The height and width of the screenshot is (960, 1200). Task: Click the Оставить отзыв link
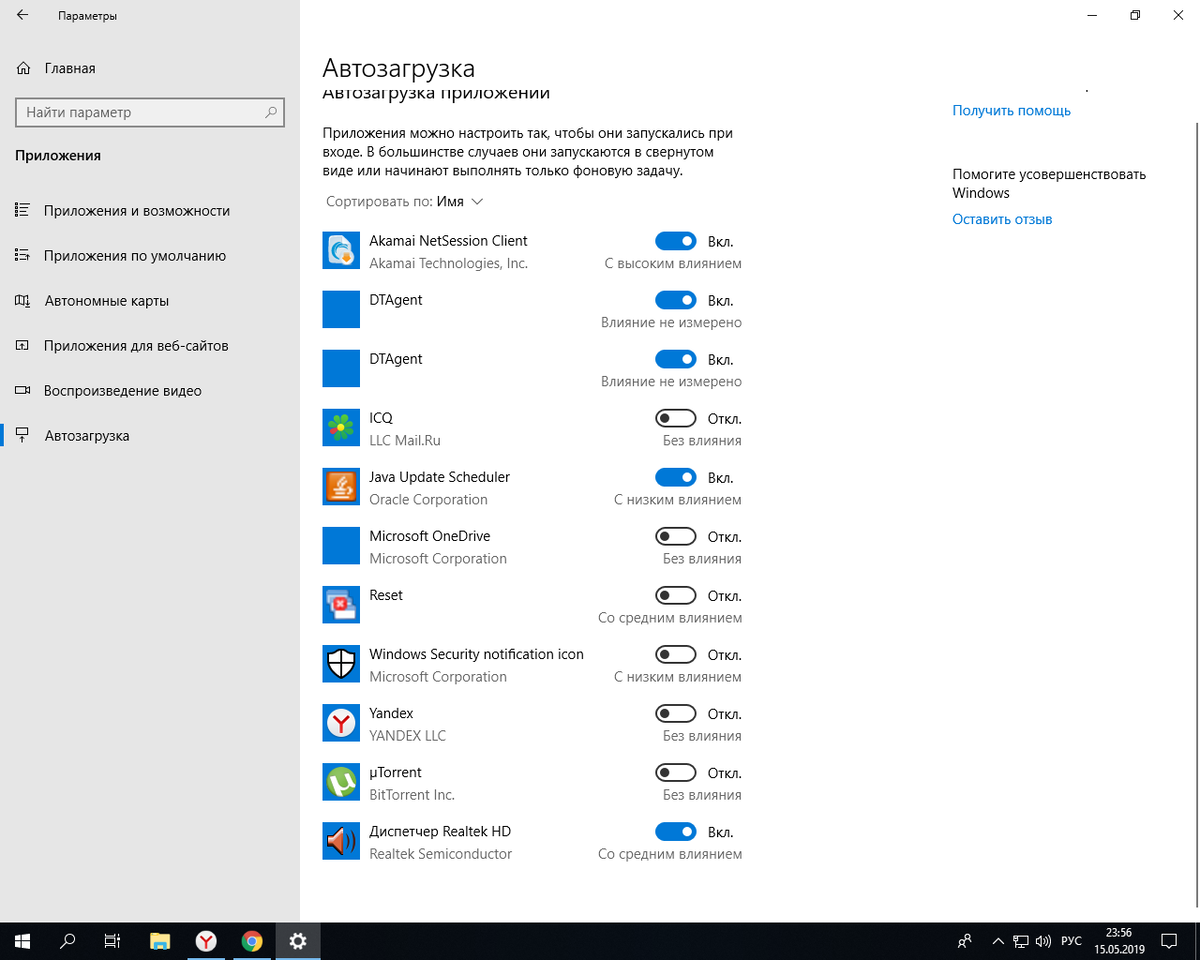click(x=1002, y=219)
